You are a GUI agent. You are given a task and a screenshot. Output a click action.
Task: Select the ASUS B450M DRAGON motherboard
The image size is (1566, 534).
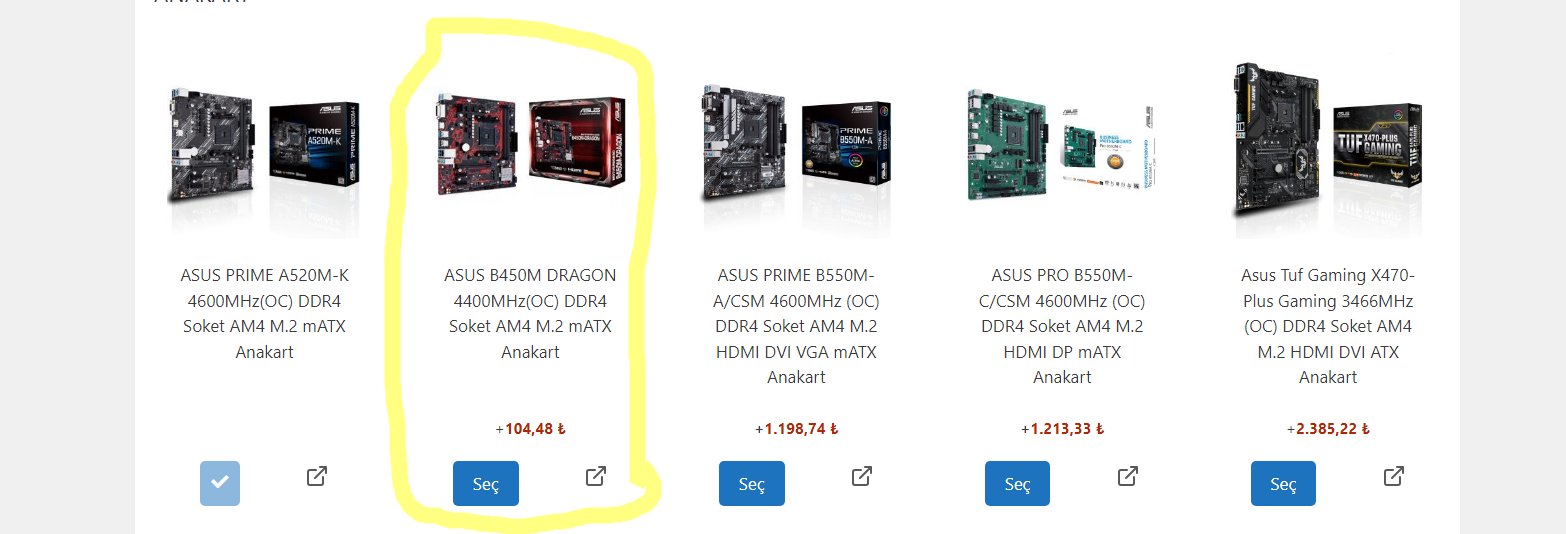coord(486,483)
